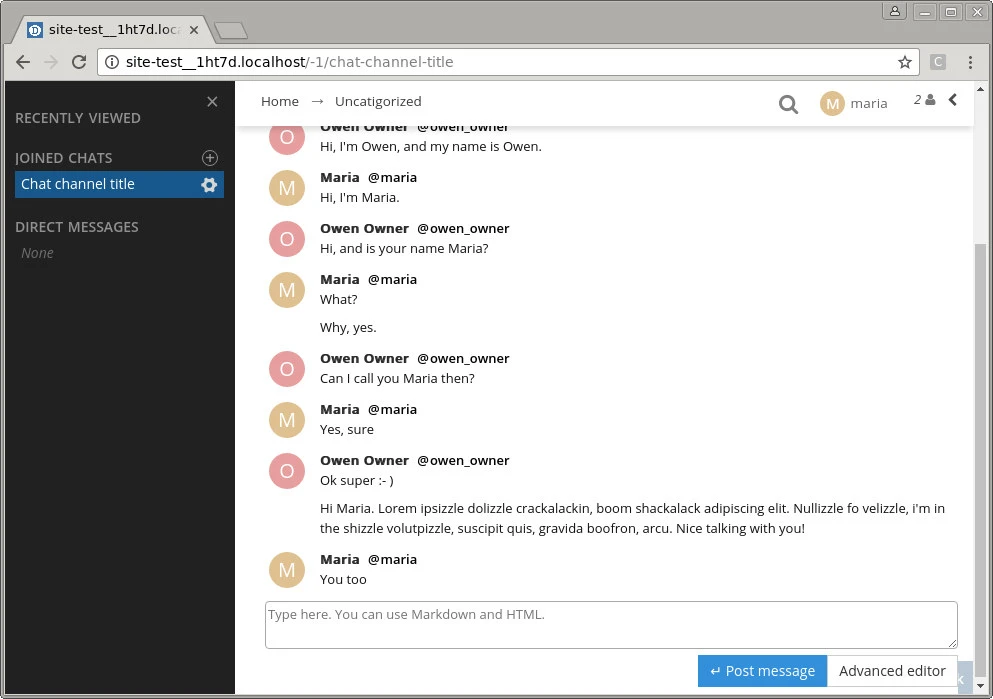Click JOINED CHATS sidebar heading
The height and width of the screenshot is (699, 993).
[x=63, y=158]
